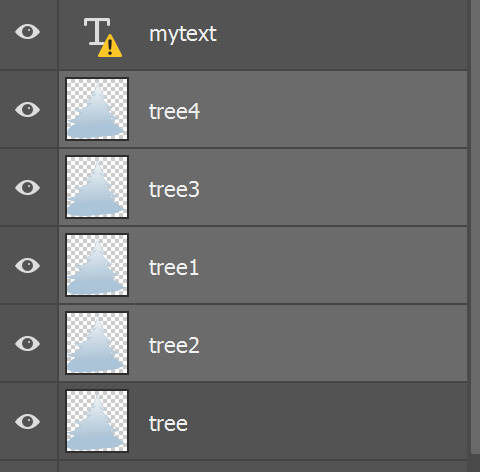Viewport: 480px width, 472px height.
Task: Select the layer named tree4
Action: 174,111
